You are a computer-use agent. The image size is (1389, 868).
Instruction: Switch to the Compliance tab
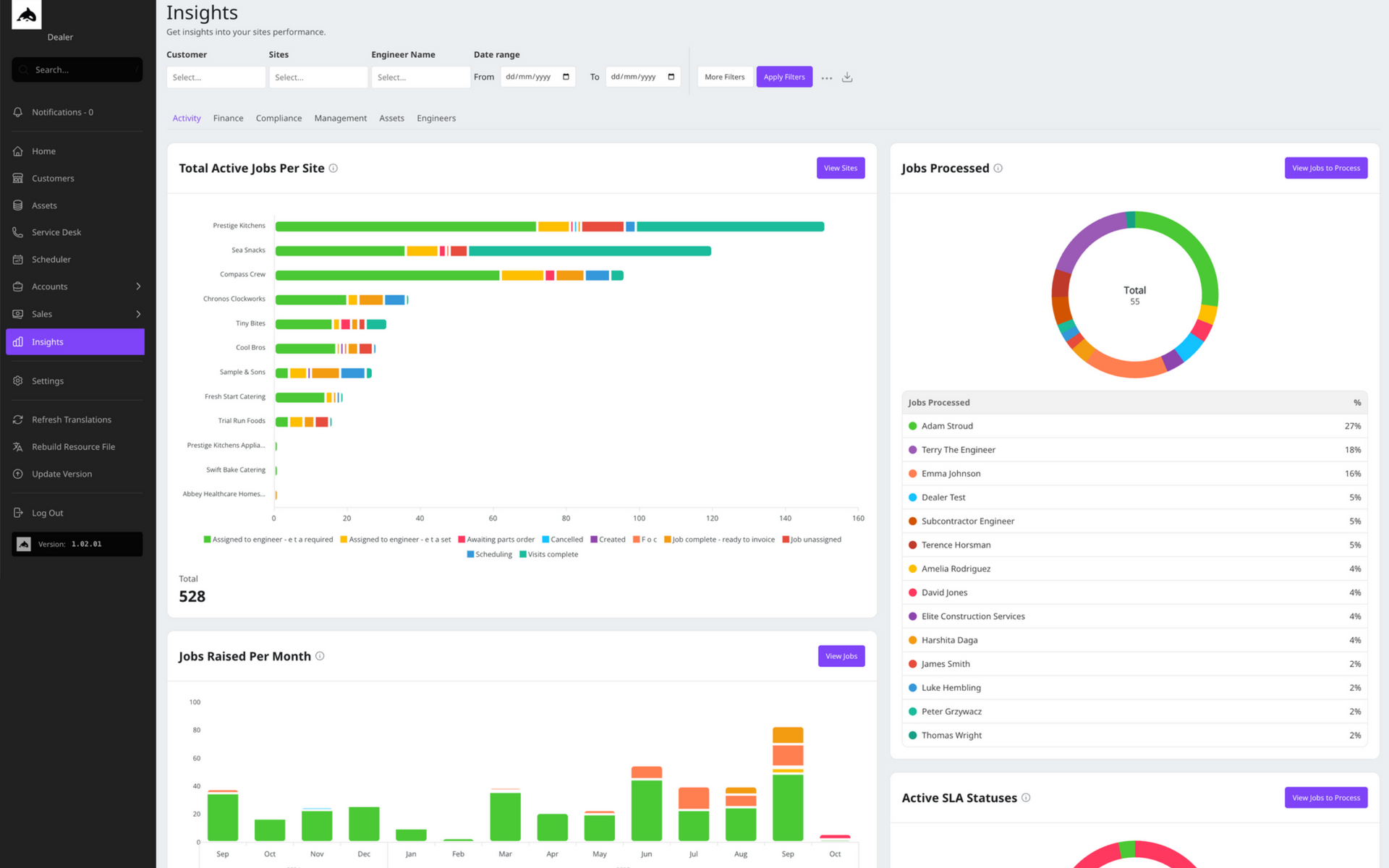click(x=279, y=119)
